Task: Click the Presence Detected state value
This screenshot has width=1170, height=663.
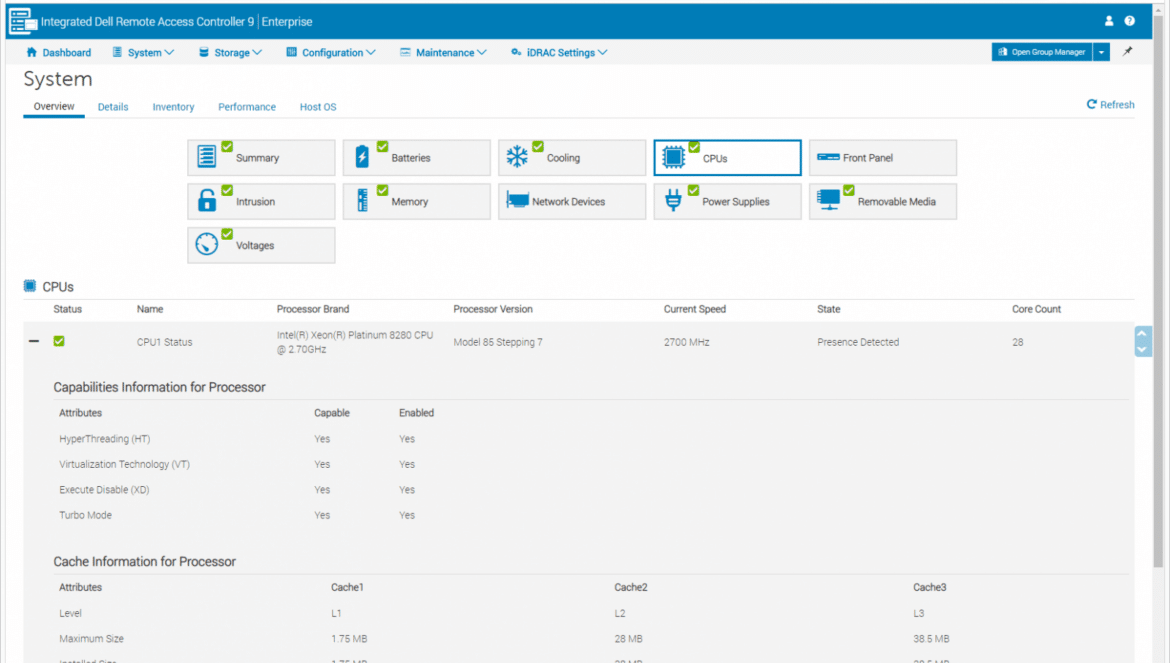Action: click(x=858, y=342)
